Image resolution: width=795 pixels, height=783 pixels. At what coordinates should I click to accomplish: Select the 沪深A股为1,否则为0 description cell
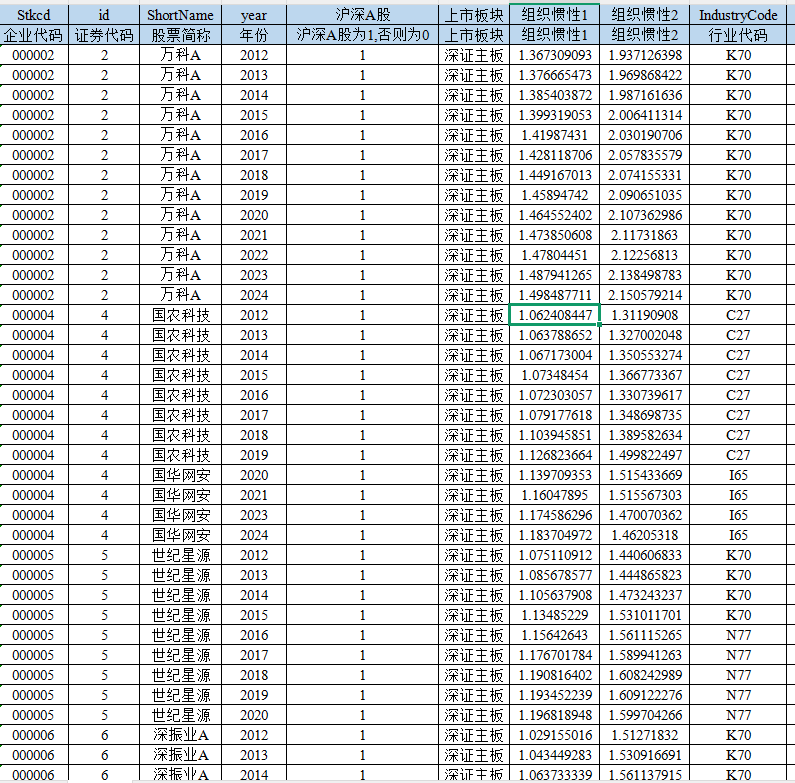363,35
